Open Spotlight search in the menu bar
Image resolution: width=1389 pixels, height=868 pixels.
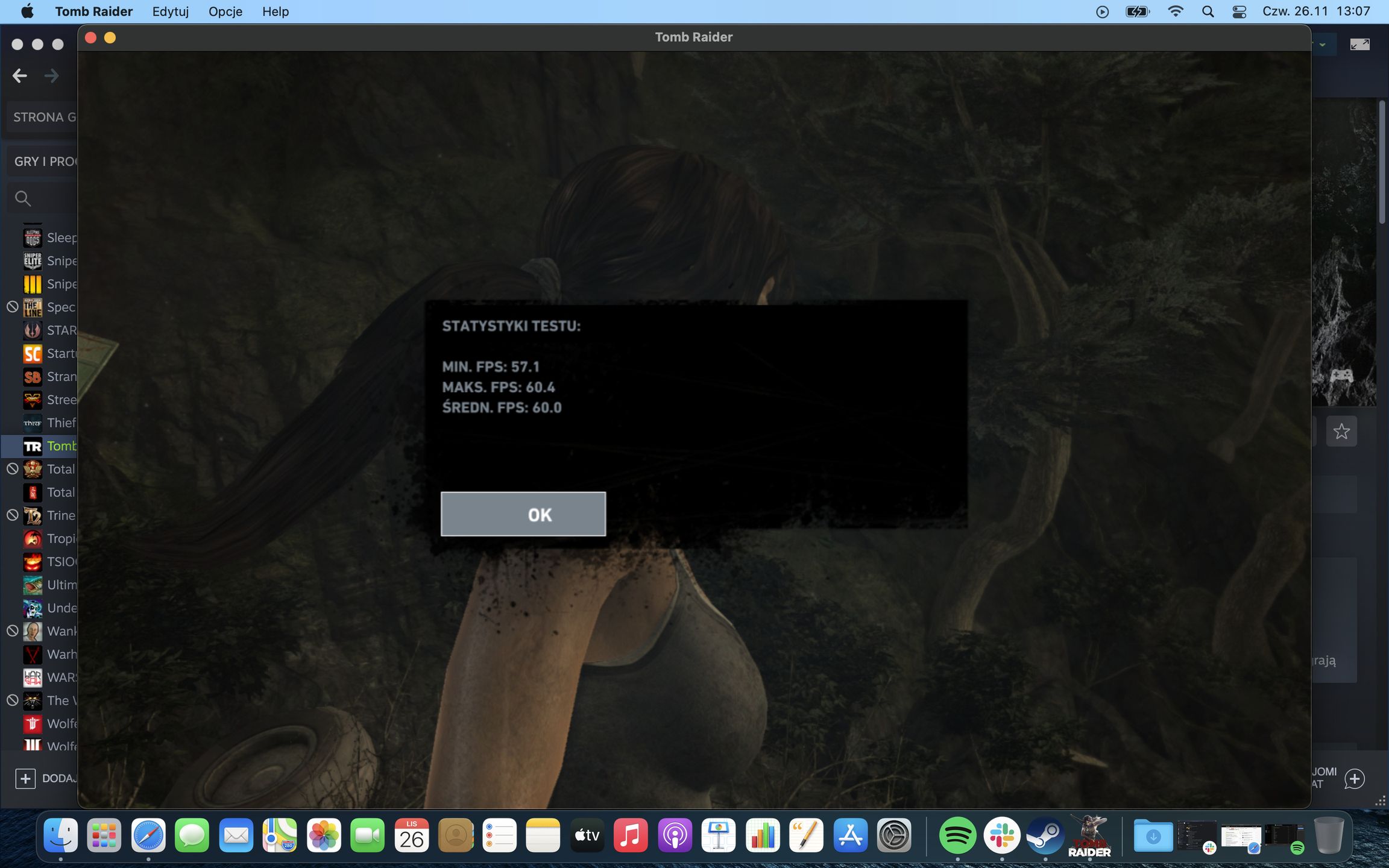pyautogui.click(x=1208, y=11)
